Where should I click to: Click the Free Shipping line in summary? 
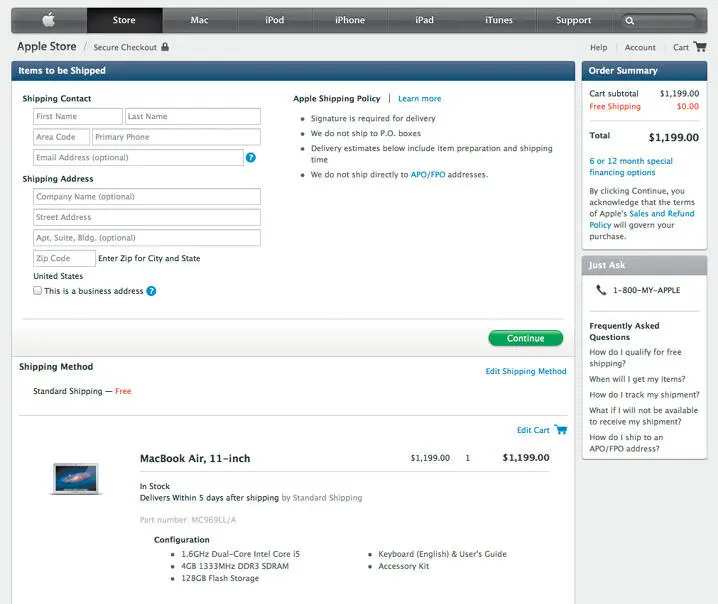pos(644,106)
